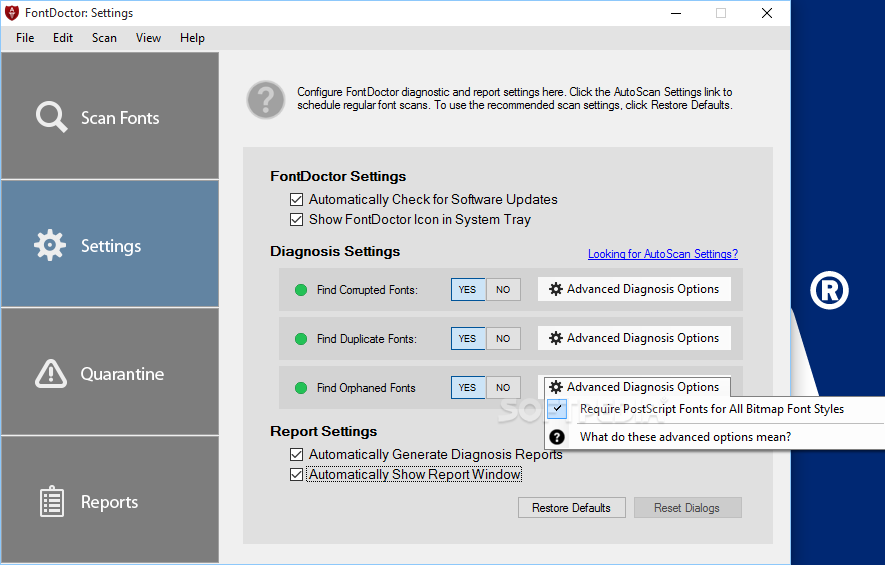
Task: Open the Edit menu
Action: tap(63, 38)
